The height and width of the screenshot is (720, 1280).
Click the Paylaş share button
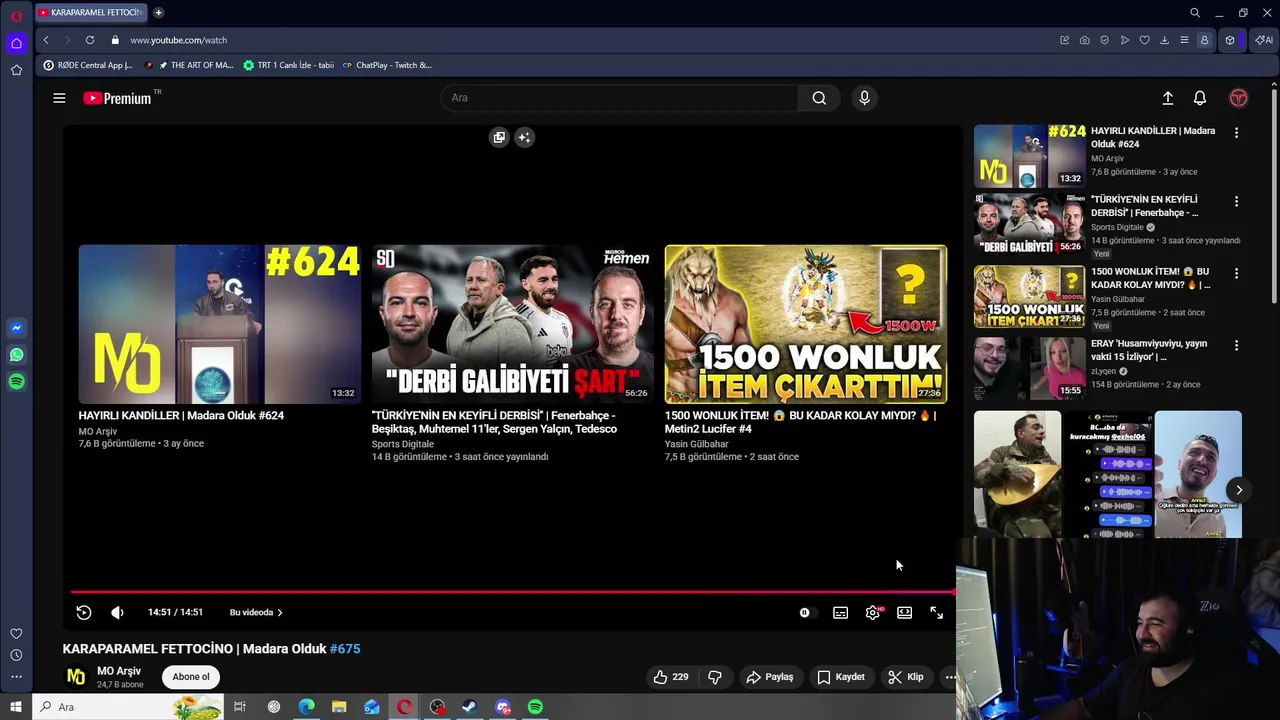click(770, 677)
